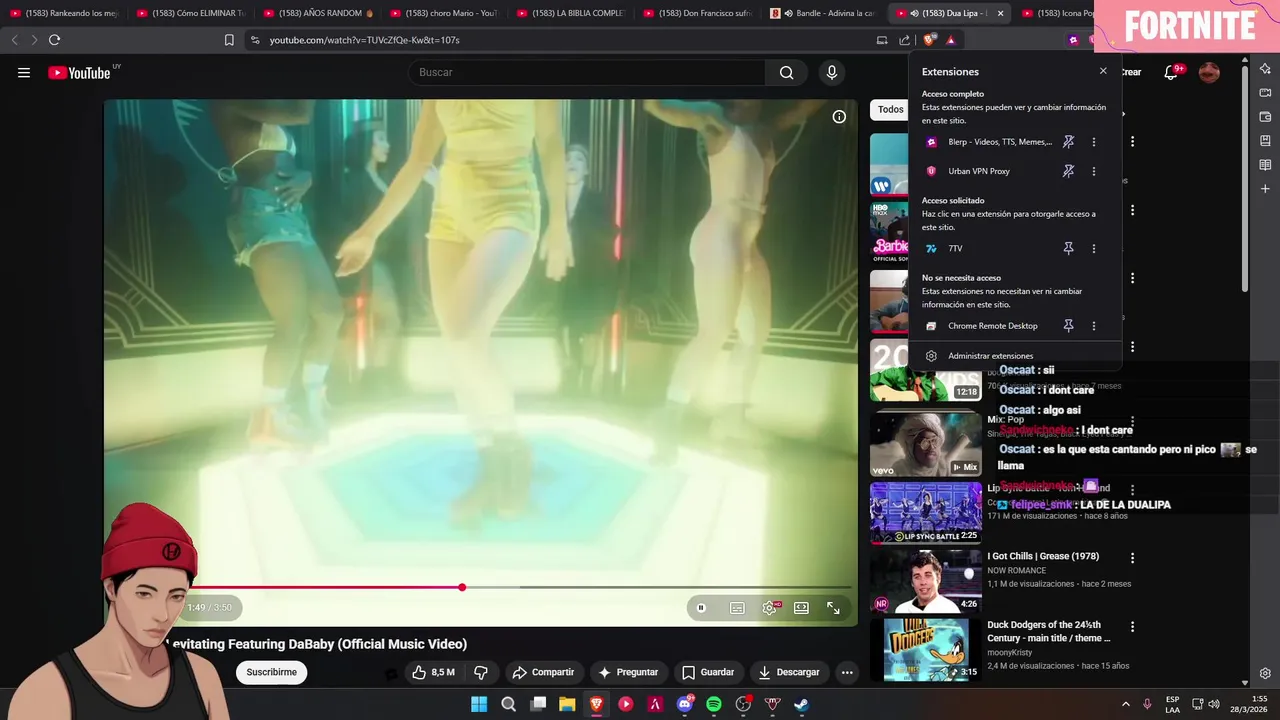Open Brave Shields lion icon
This screenshot has width=1280, height=720.
pyautogui.click(x=929, y=40)
